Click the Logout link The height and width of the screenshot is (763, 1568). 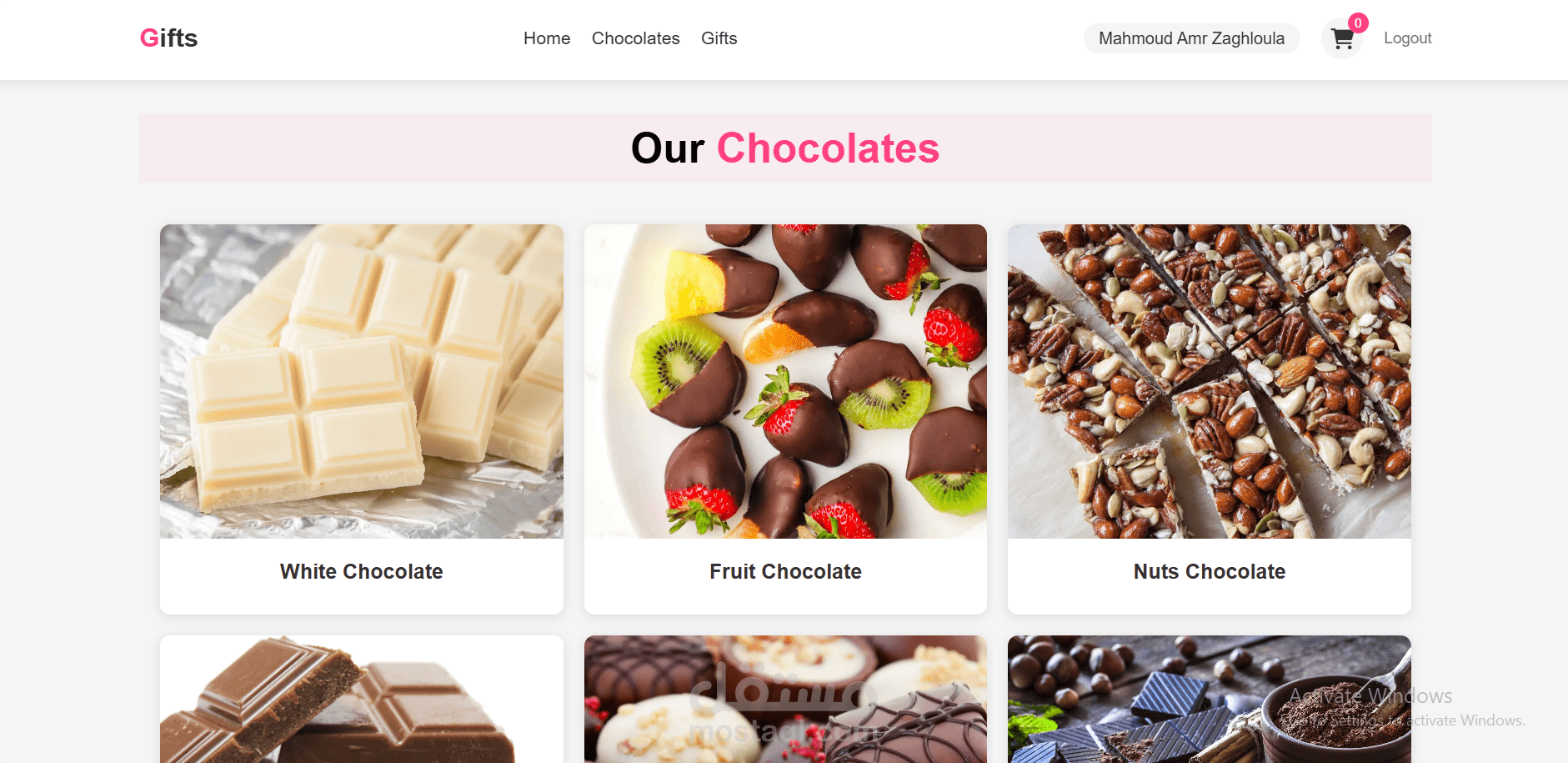pyautogui.click(x=1408, y=38)
